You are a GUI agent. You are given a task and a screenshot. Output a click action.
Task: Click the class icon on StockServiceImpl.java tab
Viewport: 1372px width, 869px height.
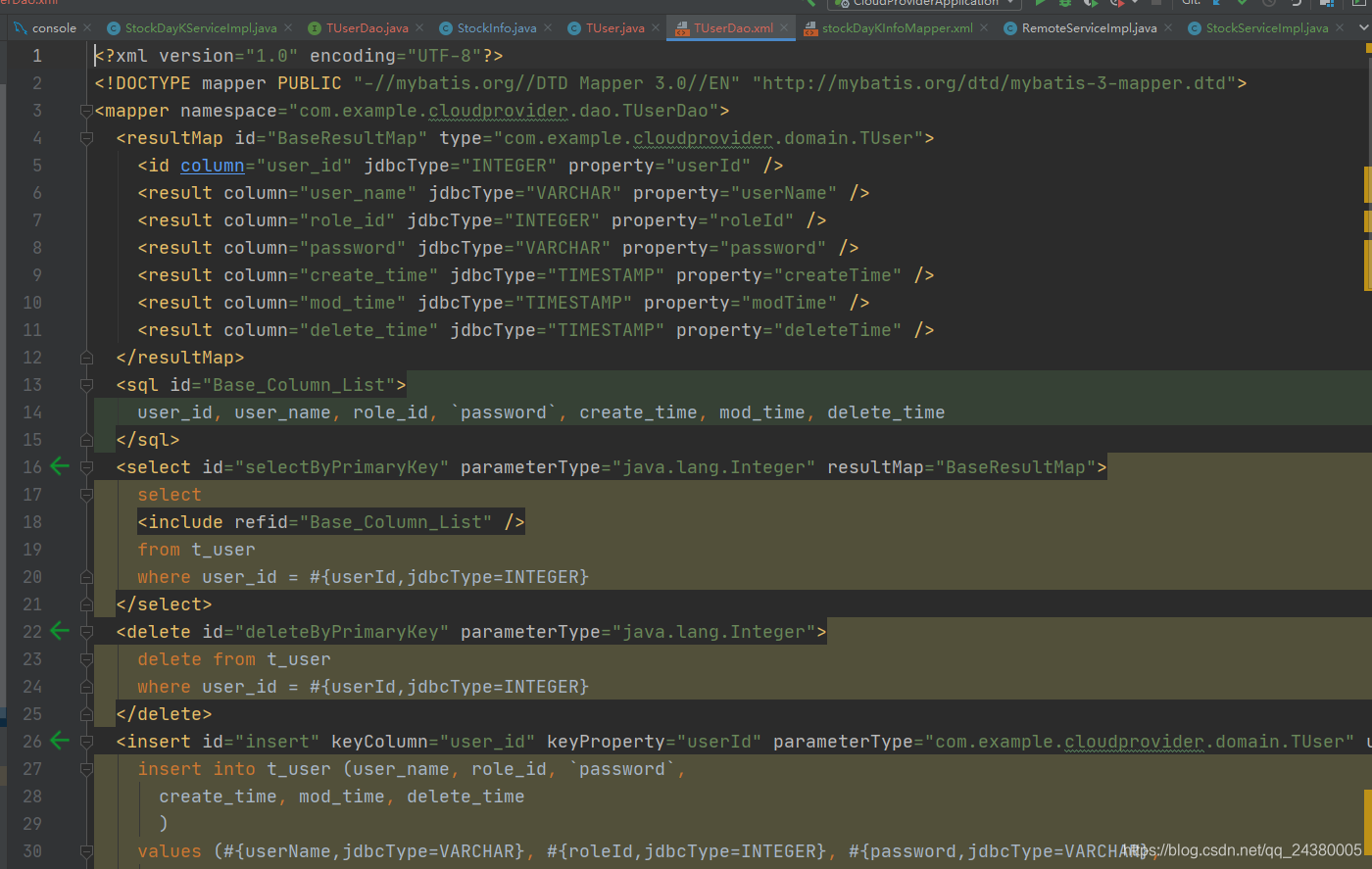[1195, 28]
